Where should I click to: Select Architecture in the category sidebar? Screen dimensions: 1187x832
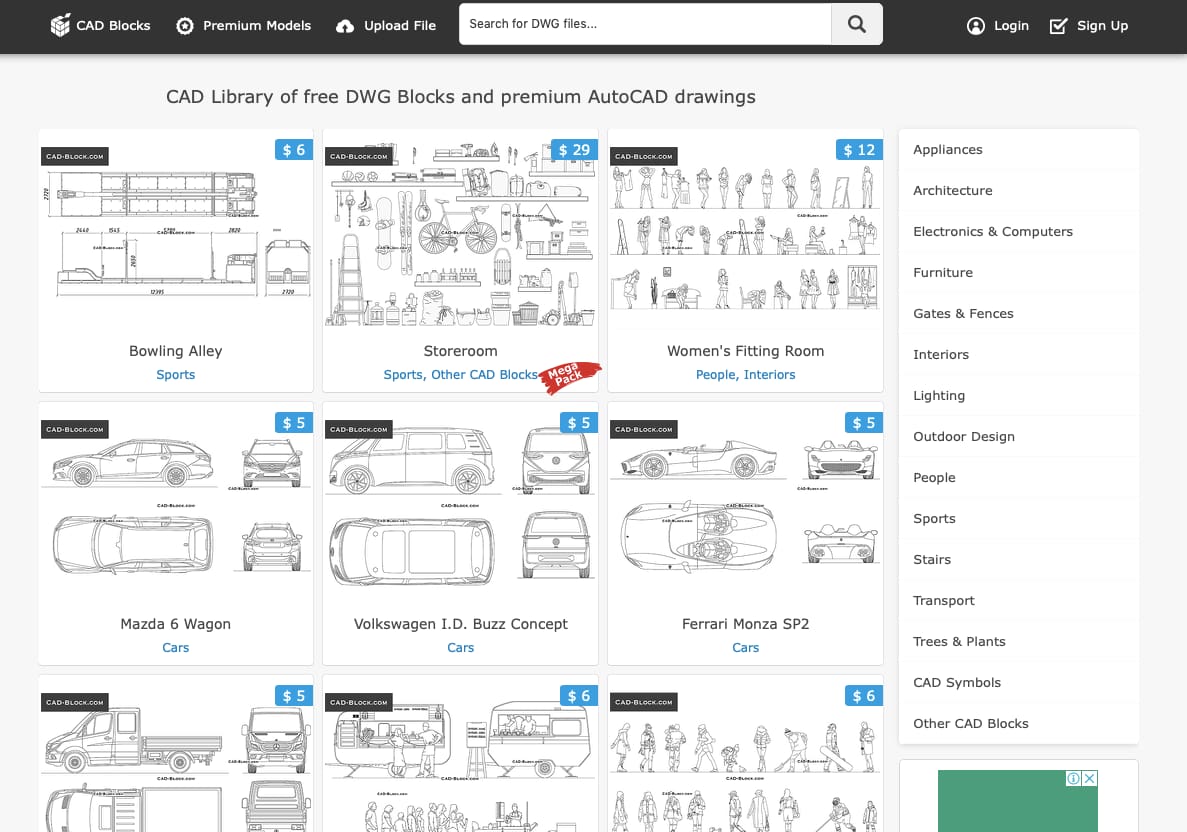[x=1019, y=191]
